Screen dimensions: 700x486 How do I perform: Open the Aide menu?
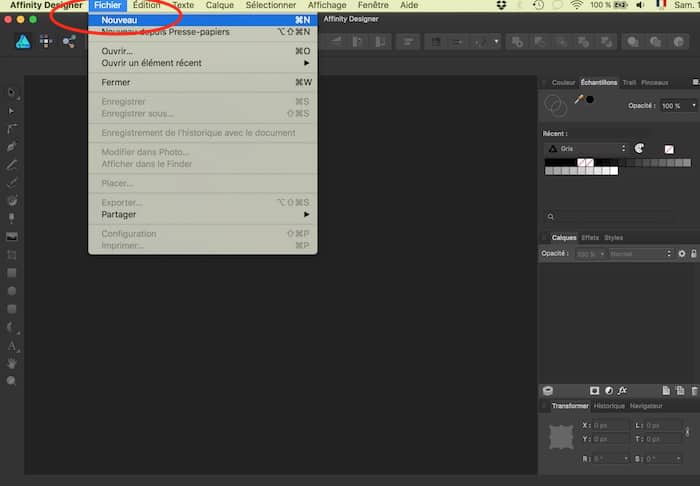pos(409,5)
